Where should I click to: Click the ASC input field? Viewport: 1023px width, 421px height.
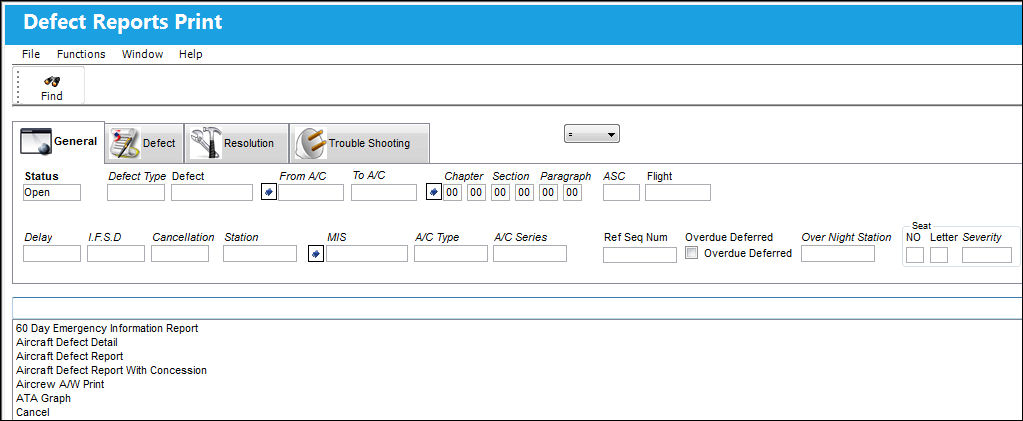click(x=622, y=193)
